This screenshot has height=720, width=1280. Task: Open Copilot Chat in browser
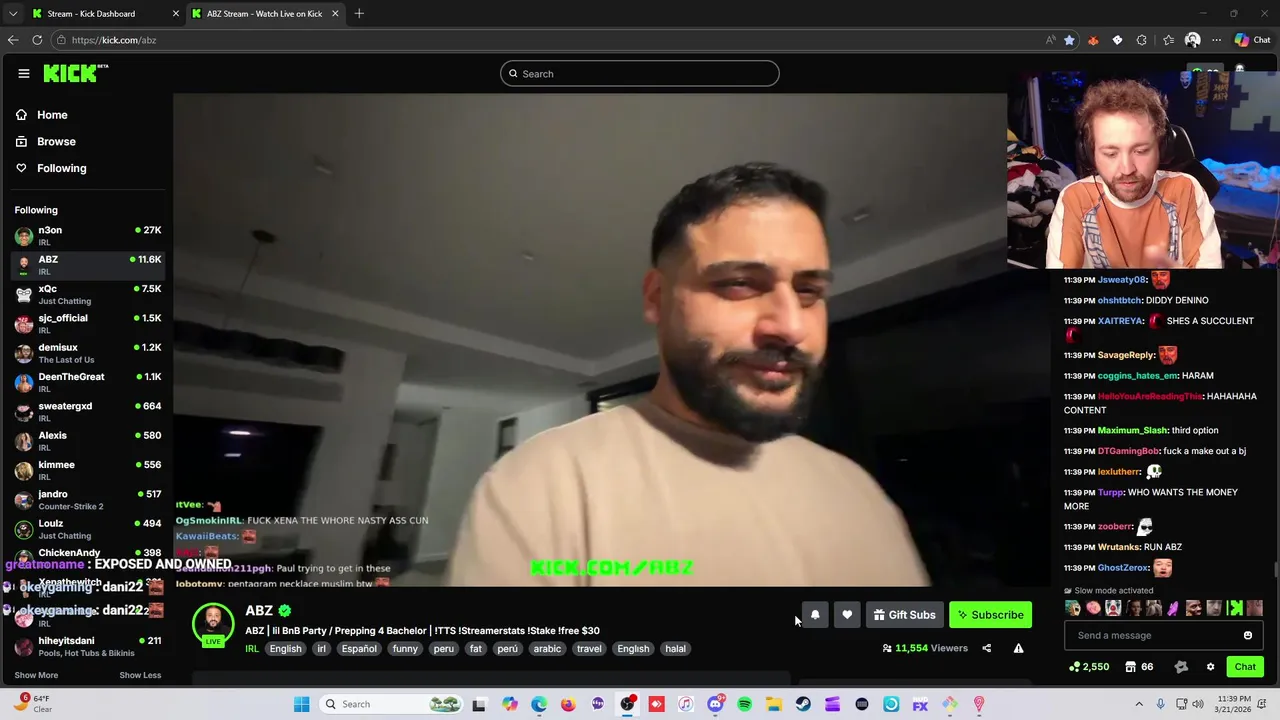pos(1252,40)
